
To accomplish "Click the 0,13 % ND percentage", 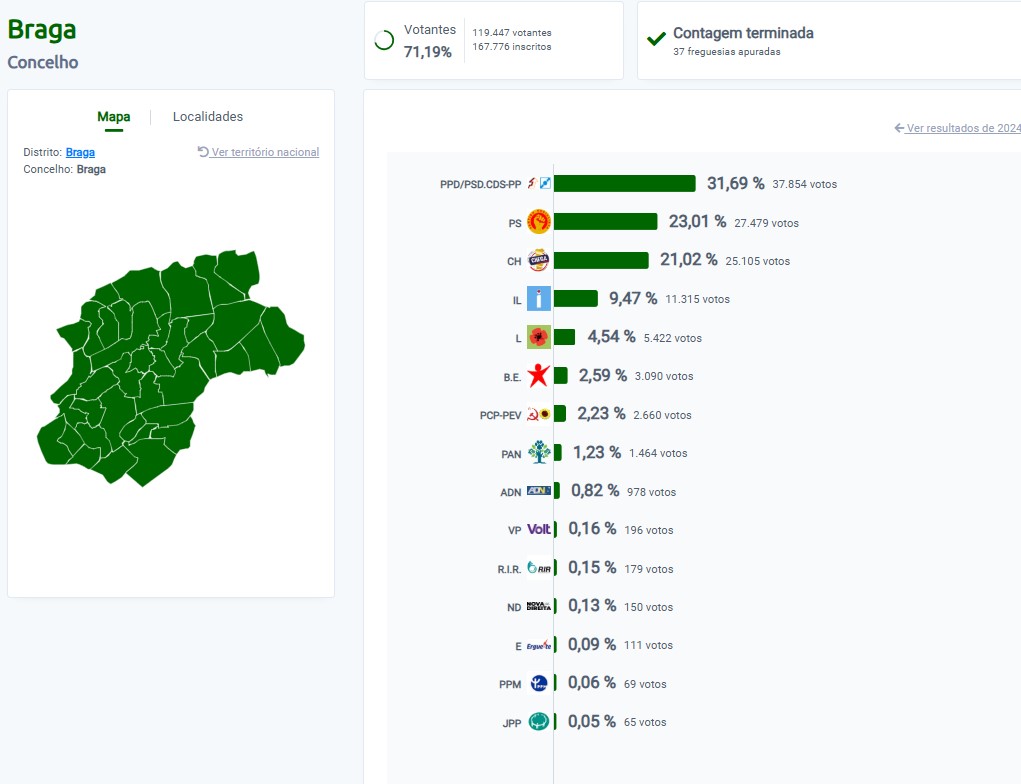I will pyautogui.click(x=592, y=606).
